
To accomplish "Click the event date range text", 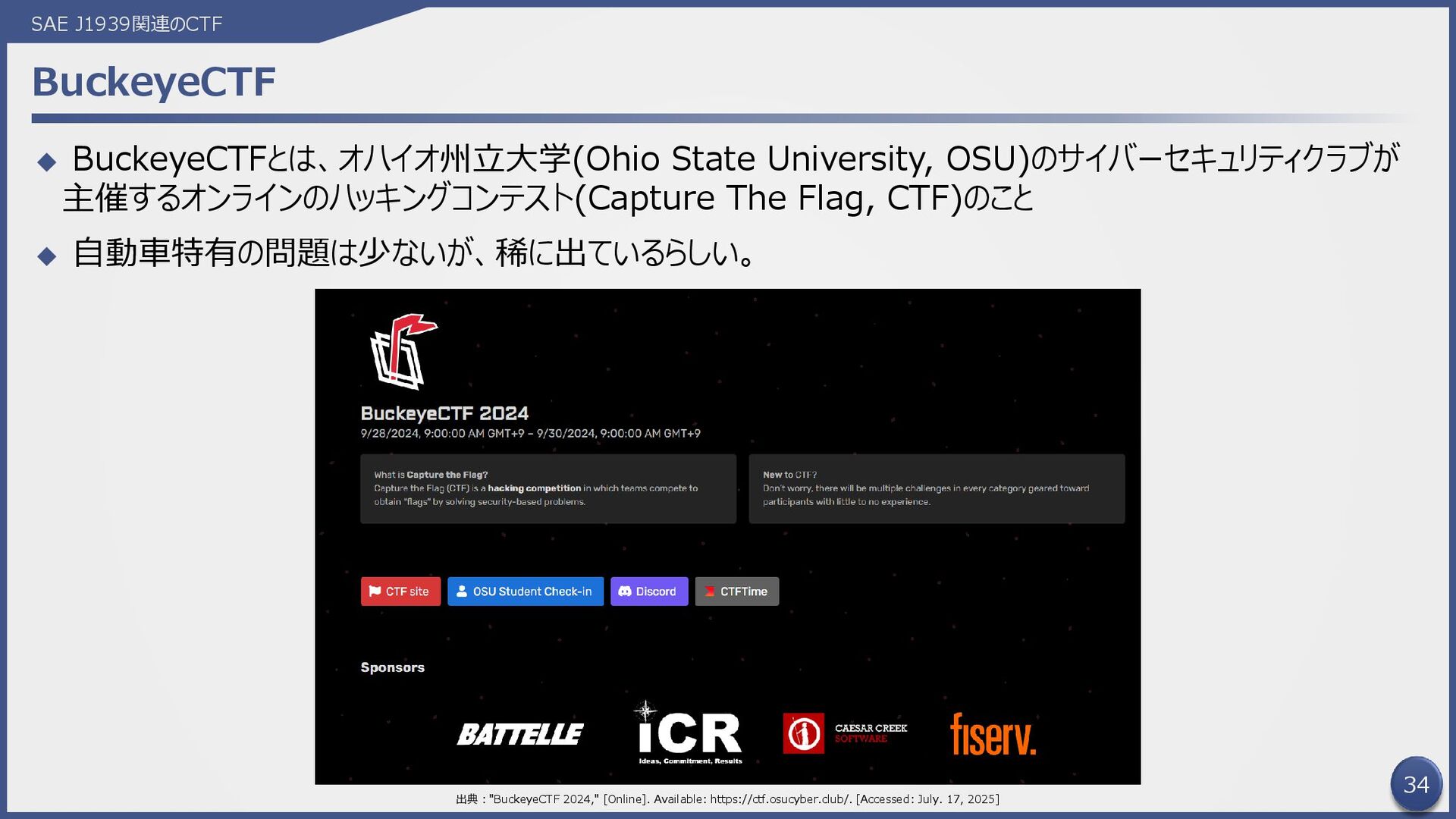I will click(x=531, y=434).
